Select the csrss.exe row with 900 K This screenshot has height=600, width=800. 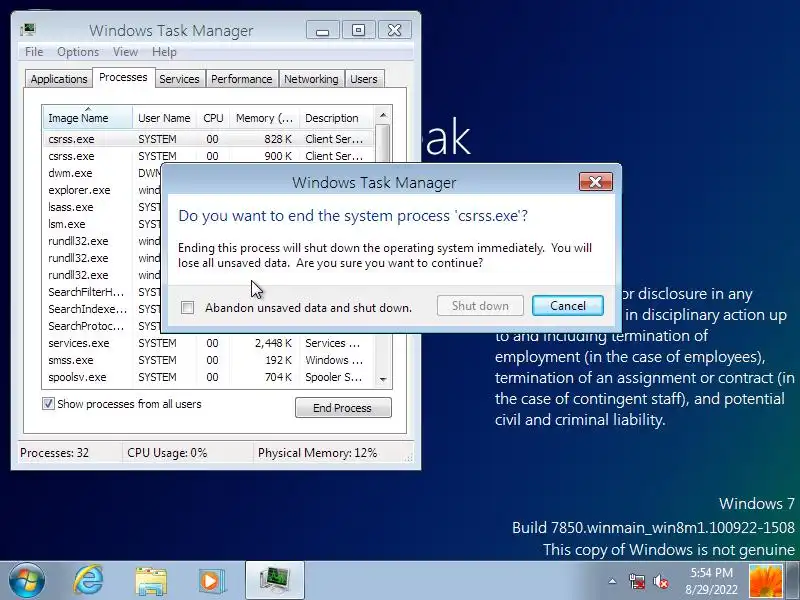(x=208, y=156)
